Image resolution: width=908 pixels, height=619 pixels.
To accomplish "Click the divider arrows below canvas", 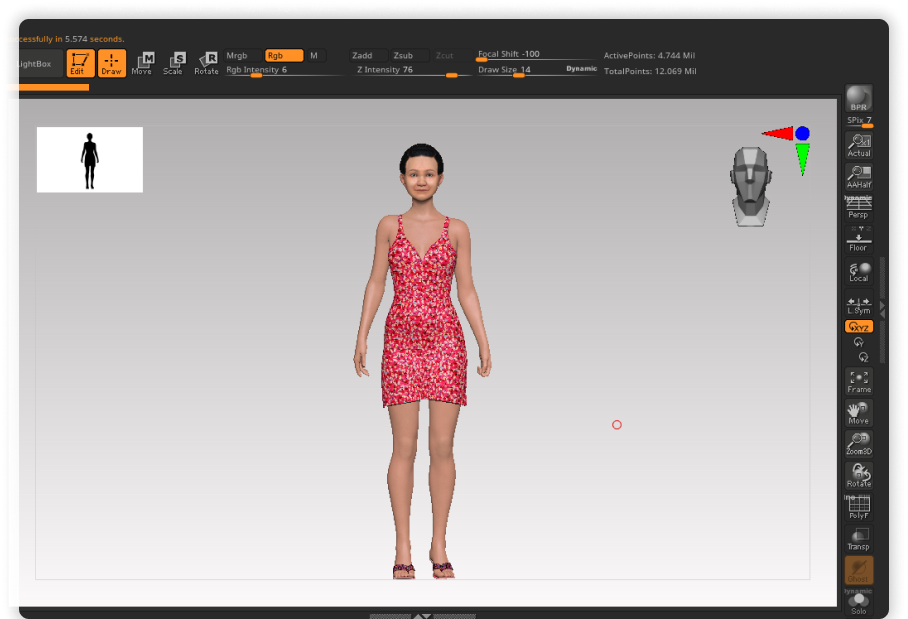I will [423, 616].
